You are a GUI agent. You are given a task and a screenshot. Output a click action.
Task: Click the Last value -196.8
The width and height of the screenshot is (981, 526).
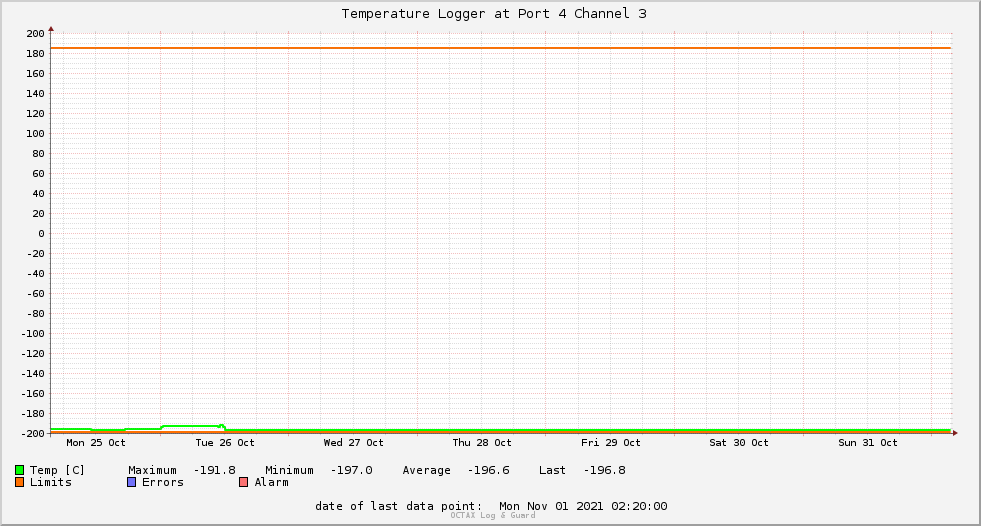click(x=604, y=470)
